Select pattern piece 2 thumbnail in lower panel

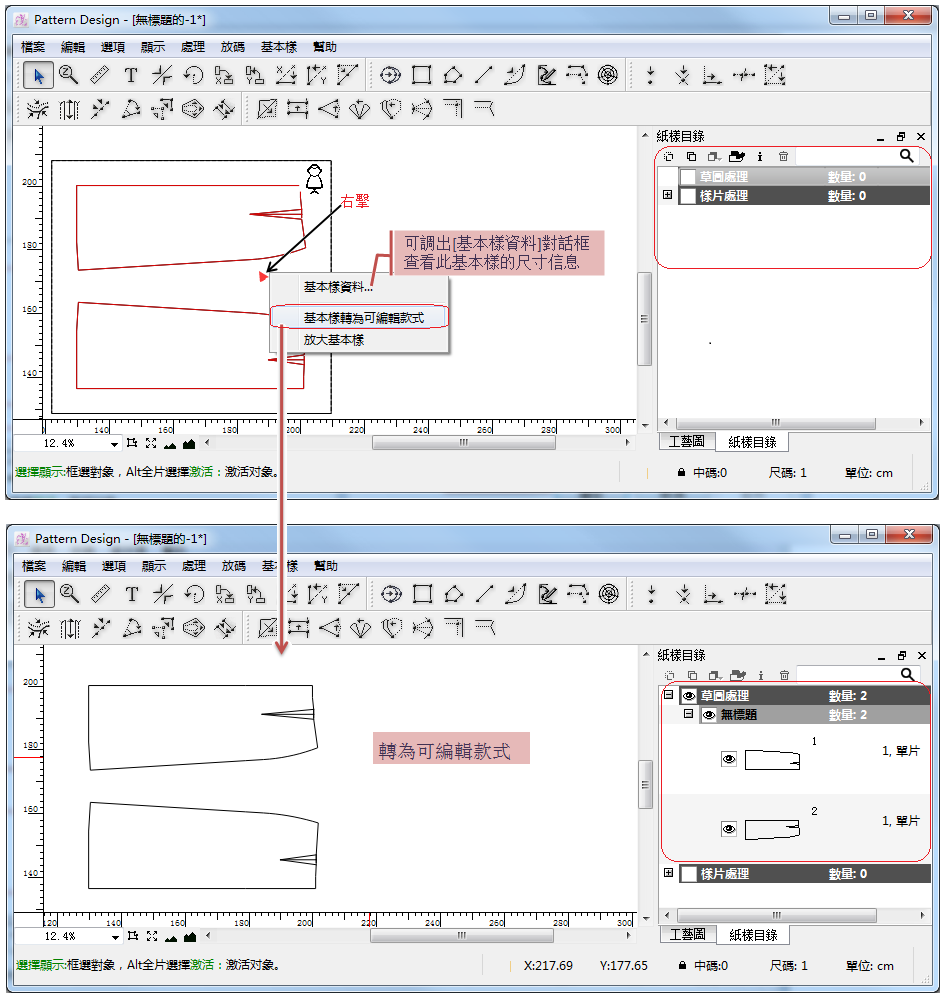click(772, 829)
